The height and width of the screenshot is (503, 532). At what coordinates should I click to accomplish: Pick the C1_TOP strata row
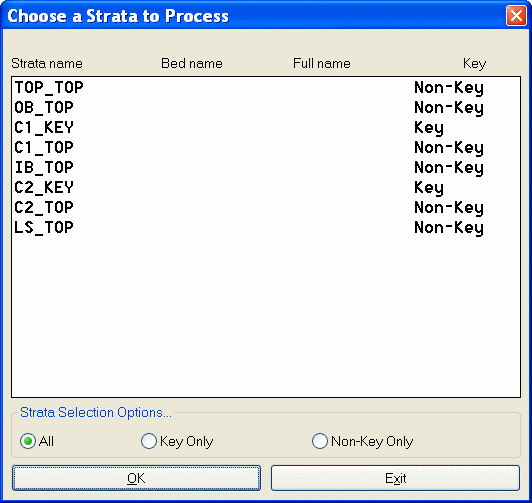[266, 148]
